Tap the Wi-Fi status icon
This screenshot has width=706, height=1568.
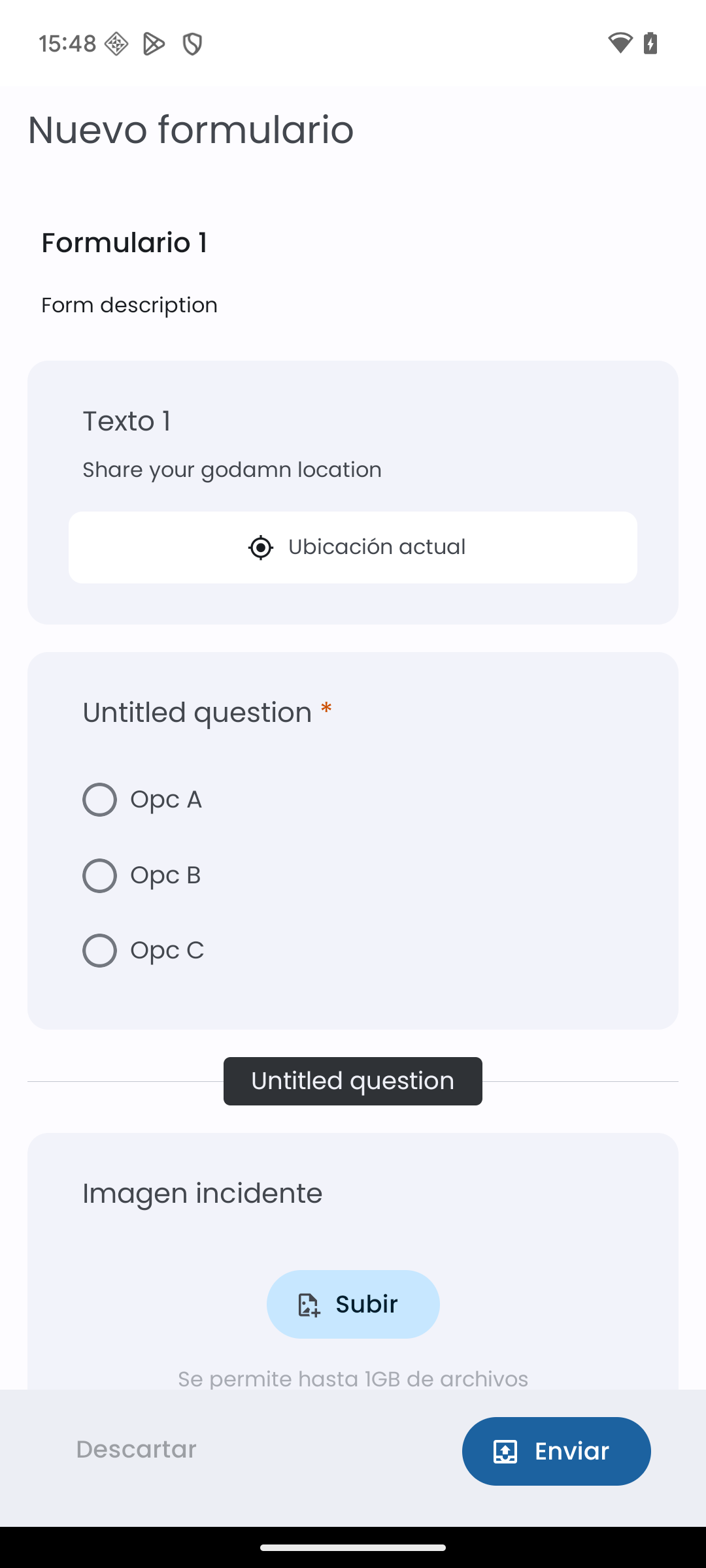tap(620, 43)
